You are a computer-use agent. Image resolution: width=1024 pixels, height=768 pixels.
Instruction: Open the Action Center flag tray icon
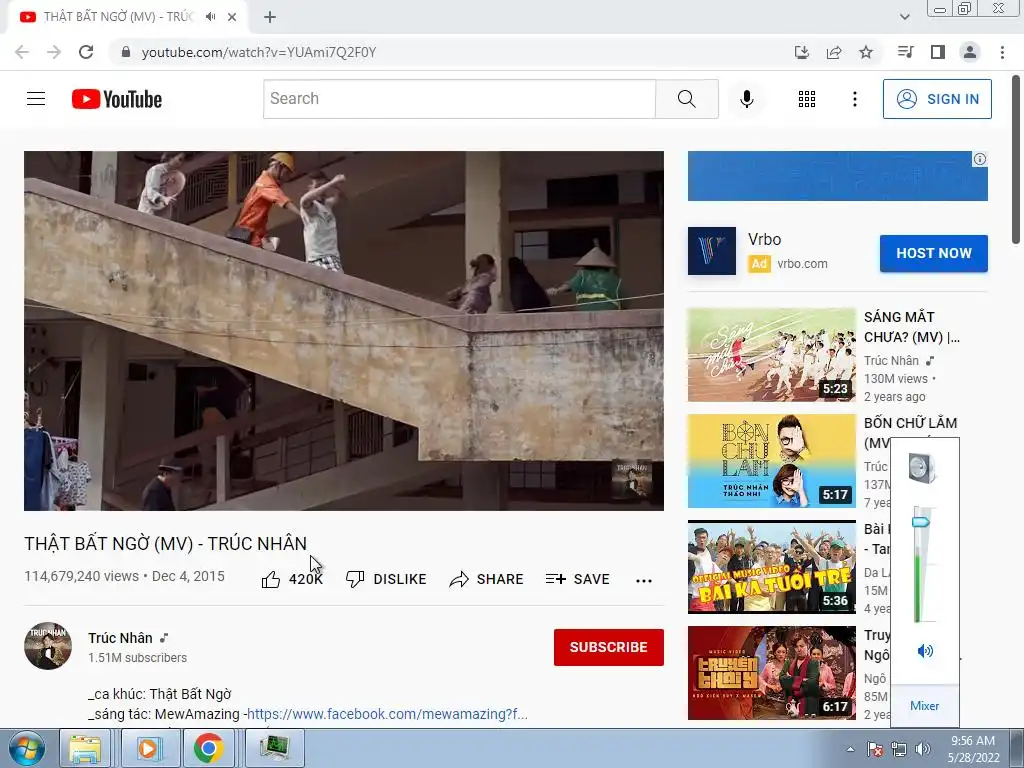pyautogui.click(x=875, y=749)
